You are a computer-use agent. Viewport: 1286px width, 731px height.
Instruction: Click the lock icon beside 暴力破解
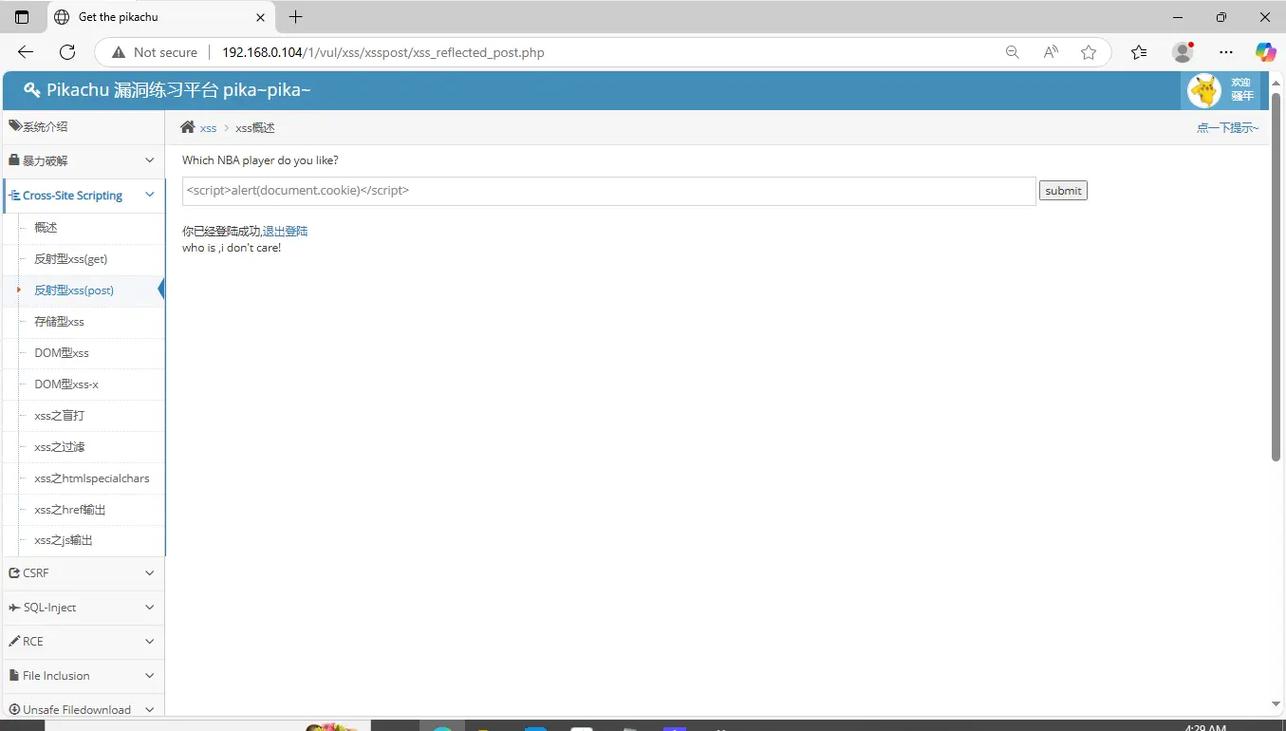point(14,160)
